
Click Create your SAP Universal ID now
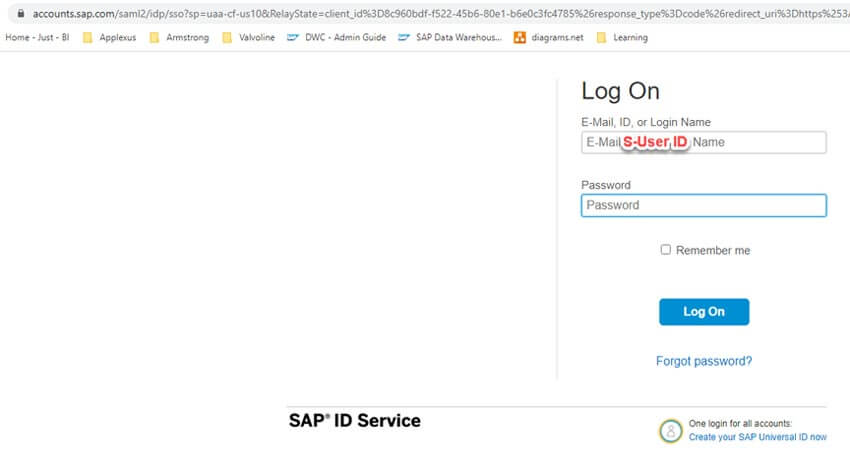tap(758, 437)
